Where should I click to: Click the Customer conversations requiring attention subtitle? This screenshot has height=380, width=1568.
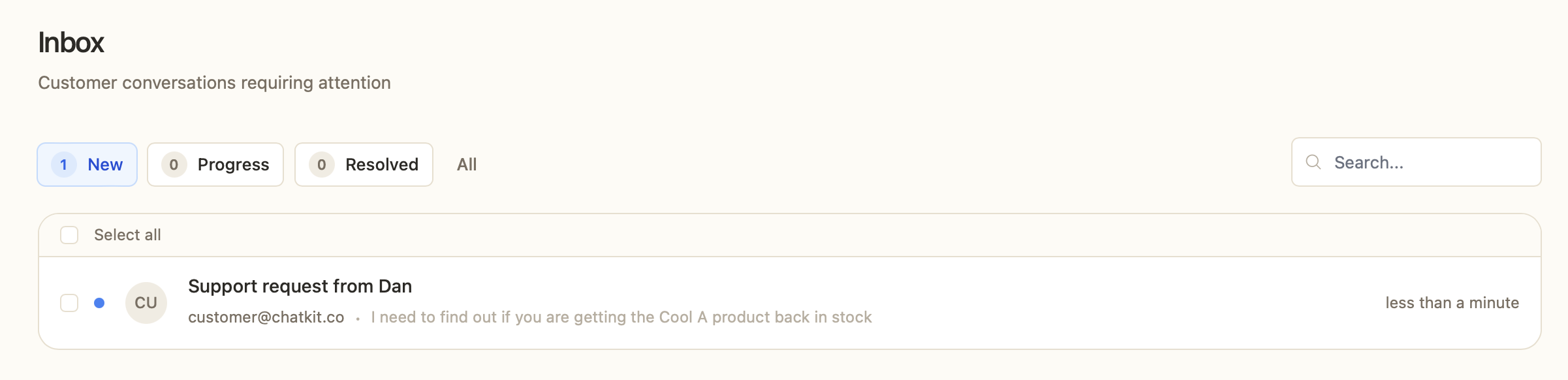point(214,83)
